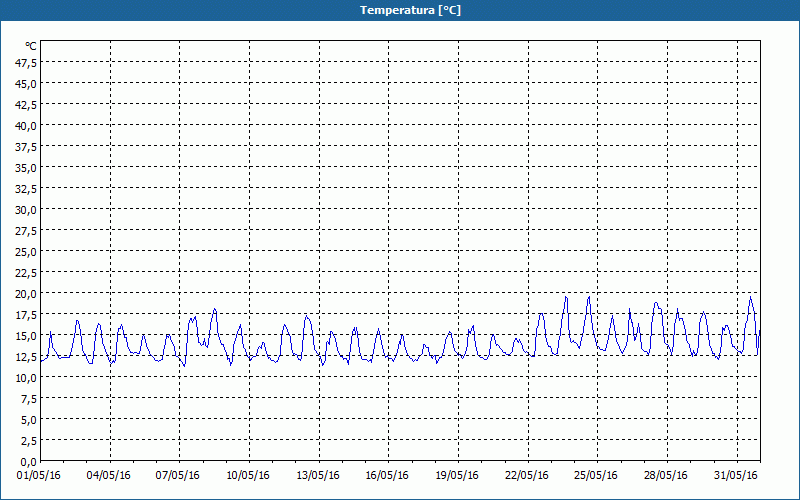The width and height of the screenshot is (800, 500).
Task: Click the 31/05/16 date label
Action: [x=736, y=476]
